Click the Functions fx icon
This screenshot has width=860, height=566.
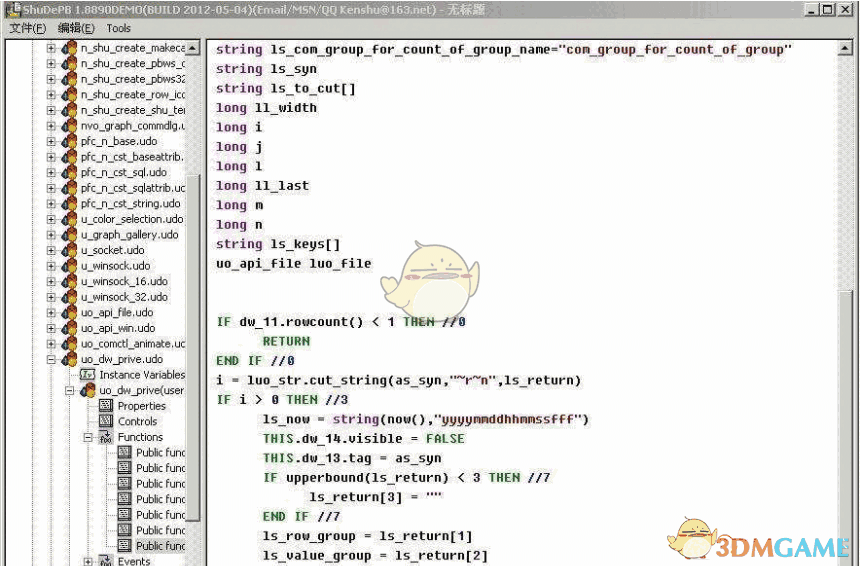tap(105, 437)
